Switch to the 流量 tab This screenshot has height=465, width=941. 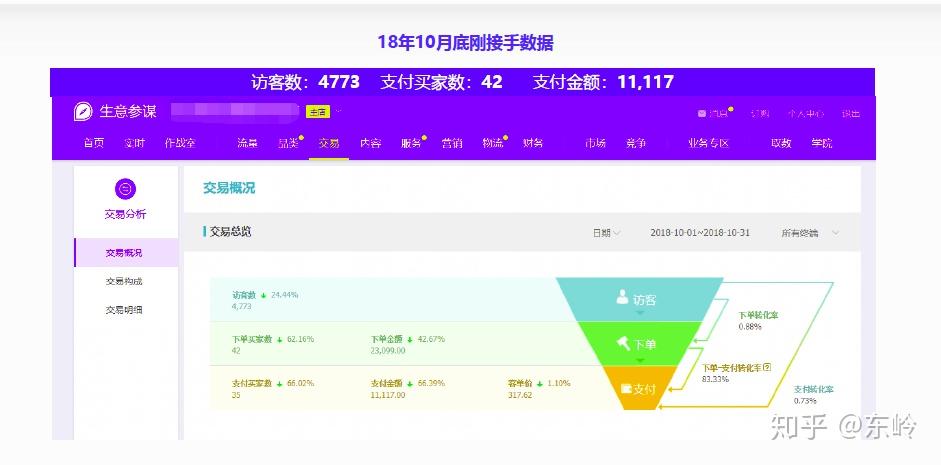click(x=247, y=143)
